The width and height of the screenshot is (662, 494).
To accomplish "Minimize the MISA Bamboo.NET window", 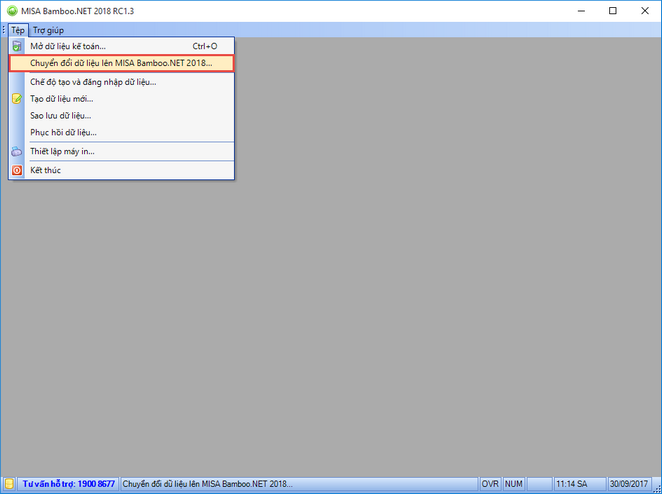I will coord(581,11).
